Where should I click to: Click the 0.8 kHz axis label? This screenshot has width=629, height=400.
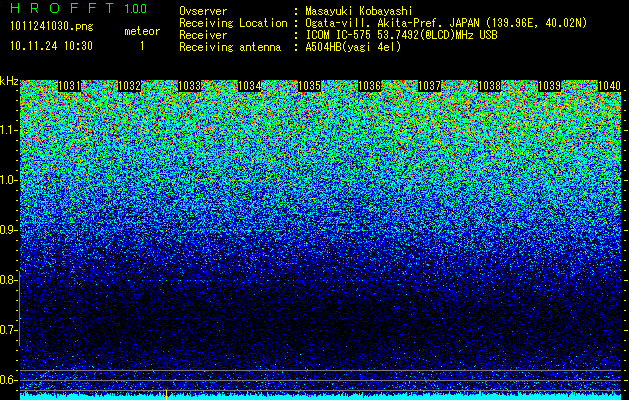coord(8,280)
